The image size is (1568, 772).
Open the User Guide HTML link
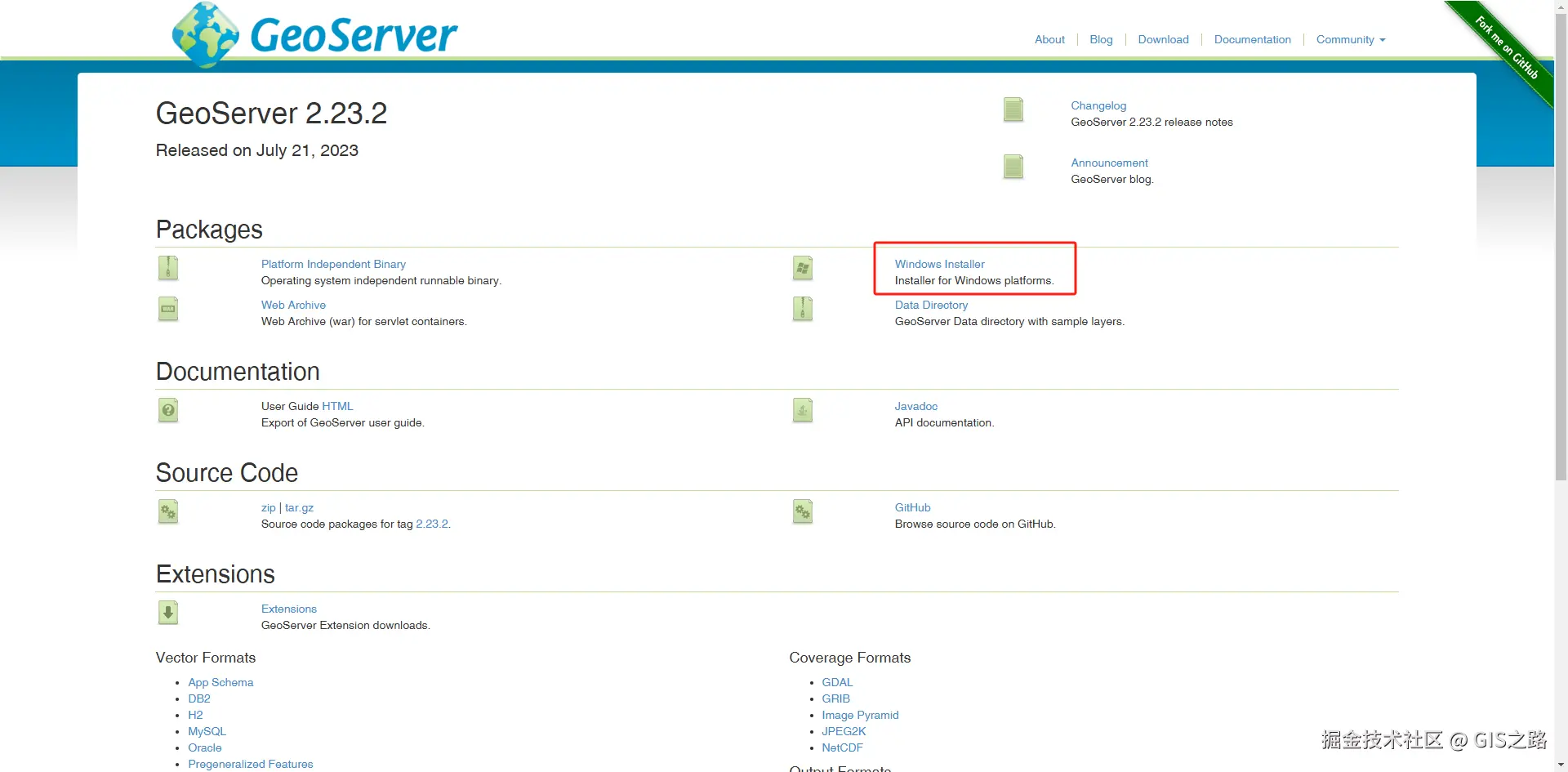point(337,406)
